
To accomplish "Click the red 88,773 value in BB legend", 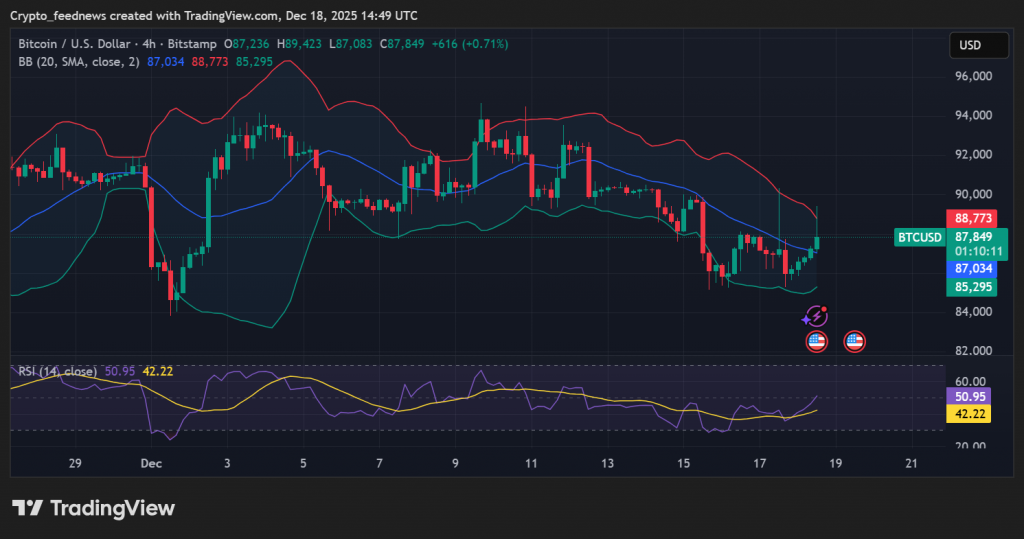I will tap(211, 62).
